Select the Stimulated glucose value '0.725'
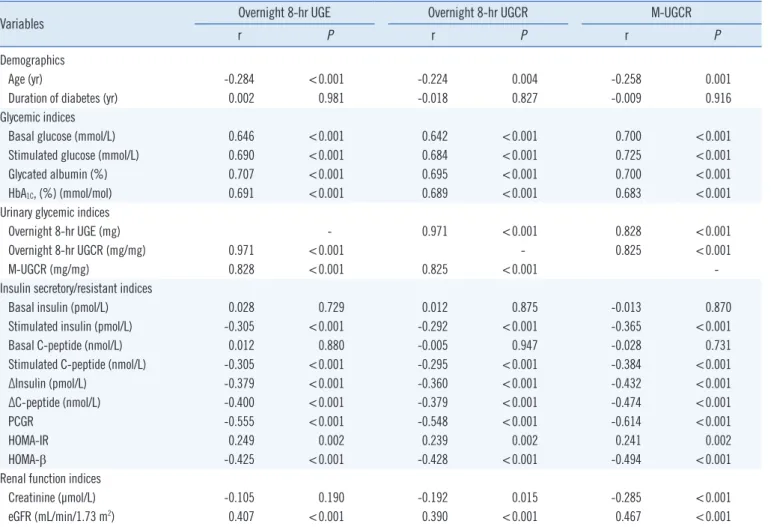The height and width of the screenshot is (527, 771). (628, 155)
